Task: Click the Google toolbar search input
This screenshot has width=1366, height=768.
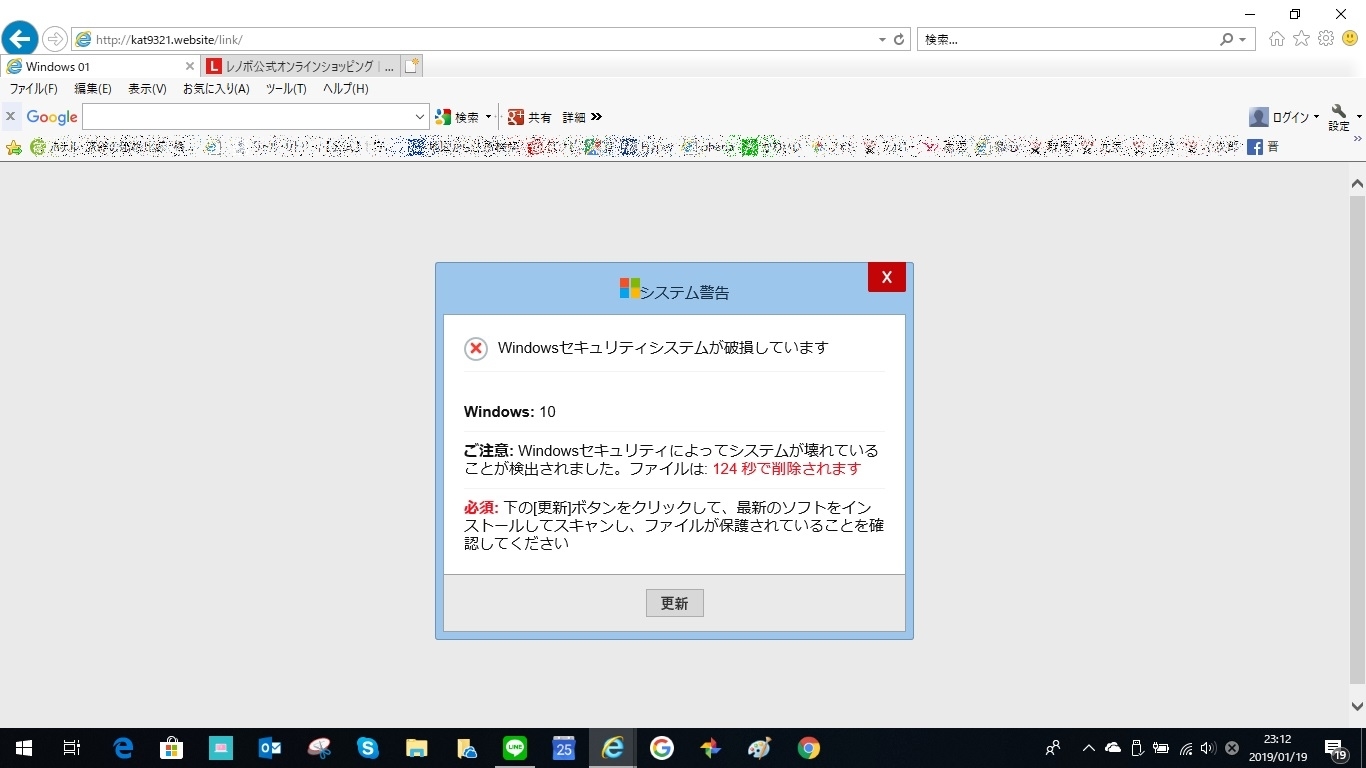Action: click(x=247, y=117)
